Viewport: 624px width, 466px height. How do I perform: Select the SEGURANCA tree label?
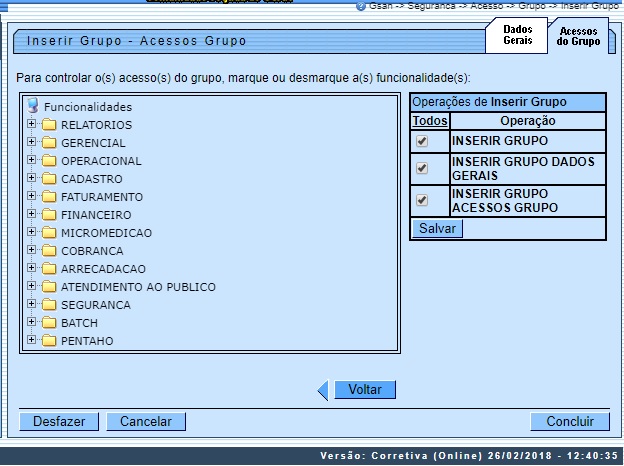96,305
